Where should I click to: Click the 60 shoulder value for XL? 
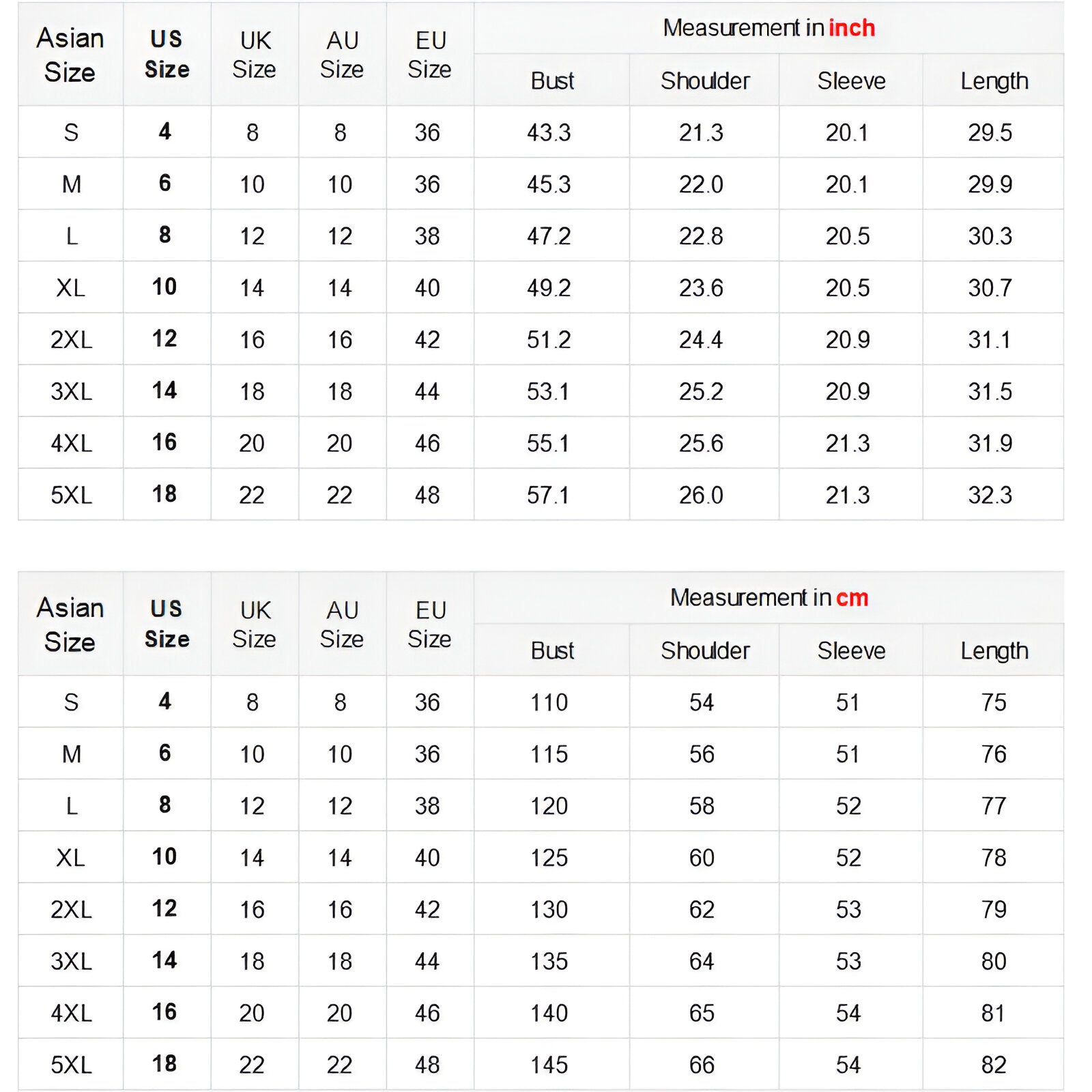702,858
